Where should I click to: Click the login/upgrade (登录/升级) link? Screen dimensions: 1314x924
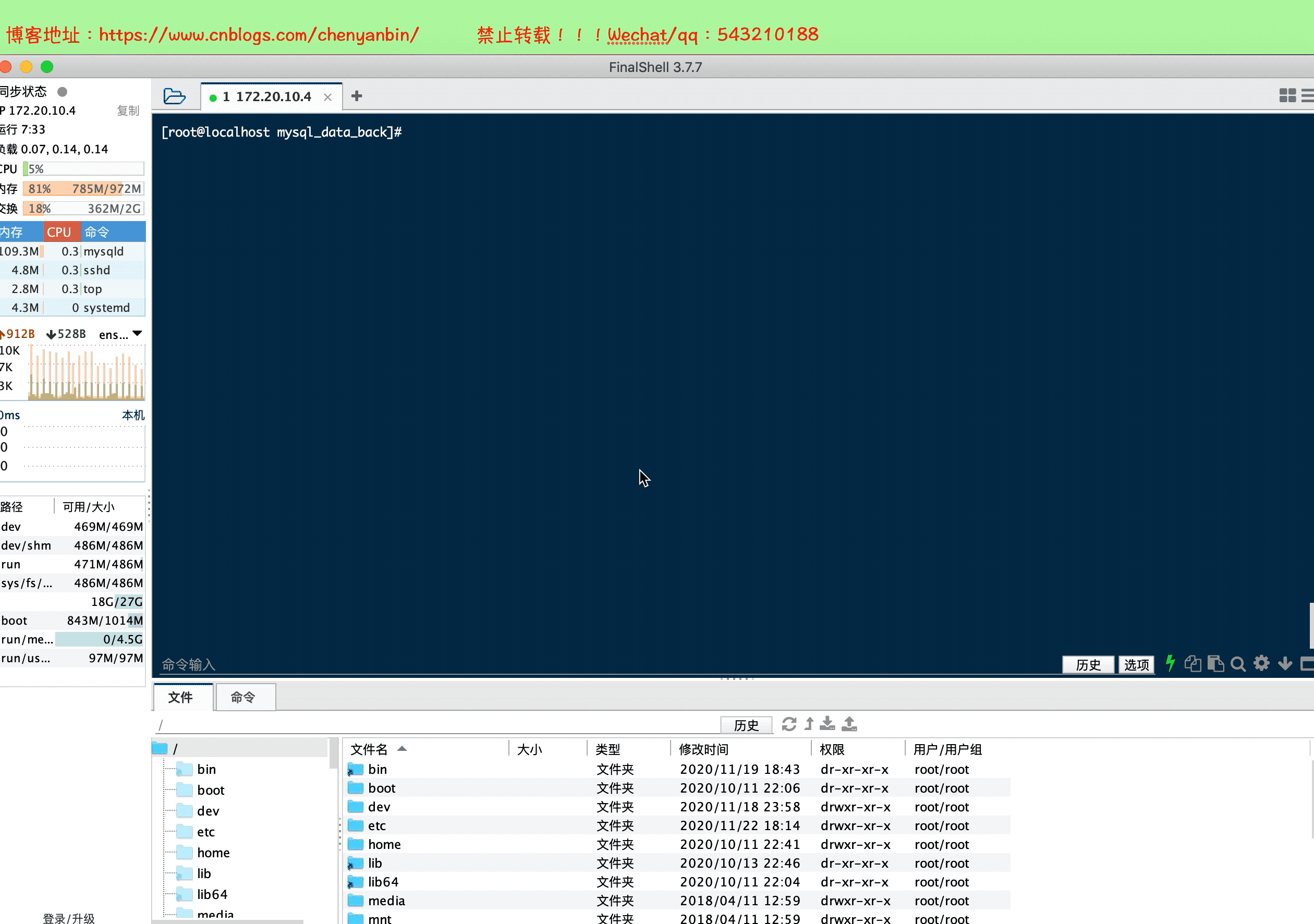69,918
